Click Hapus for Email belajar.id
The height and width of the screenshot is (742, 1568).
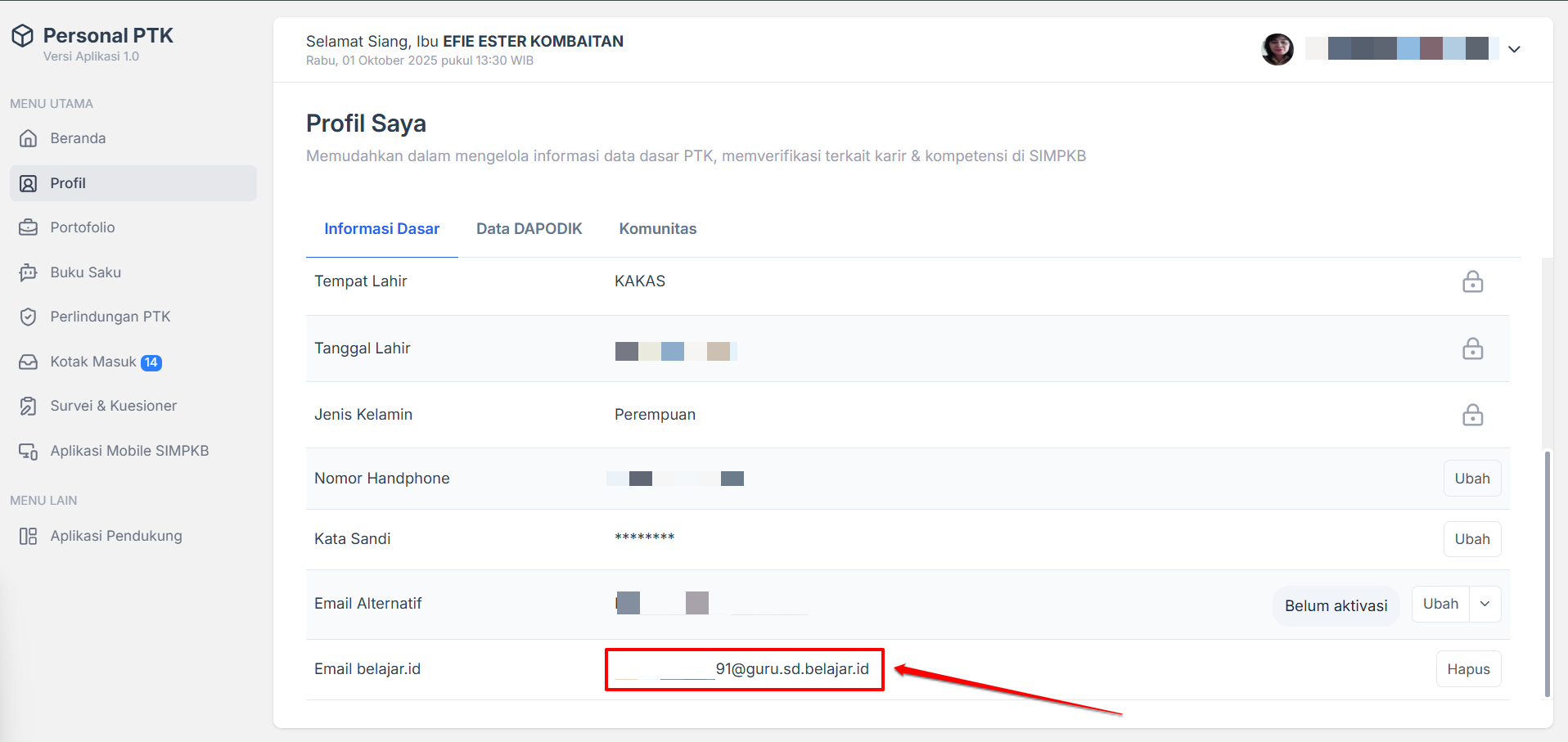tap(1468, 669)
